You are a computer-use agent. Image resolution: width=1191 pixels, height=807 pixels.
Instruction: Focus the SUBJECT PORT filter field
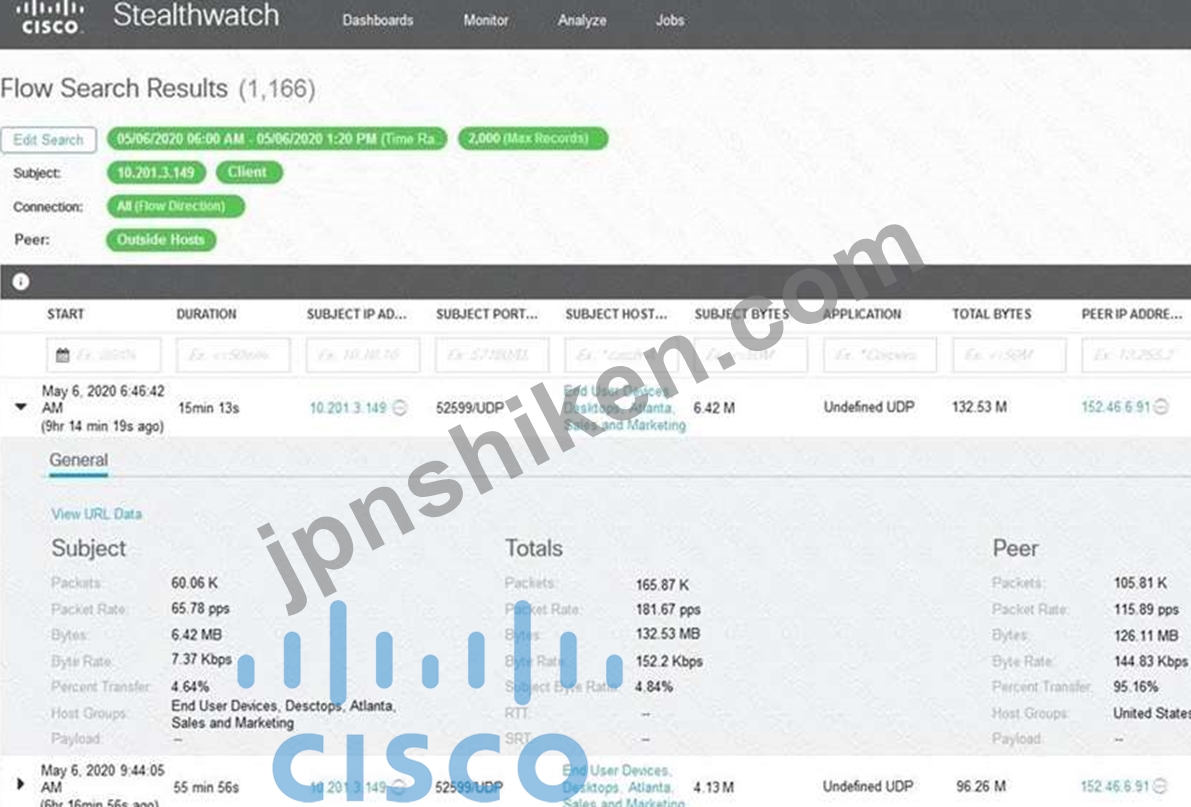pos(492,355)
